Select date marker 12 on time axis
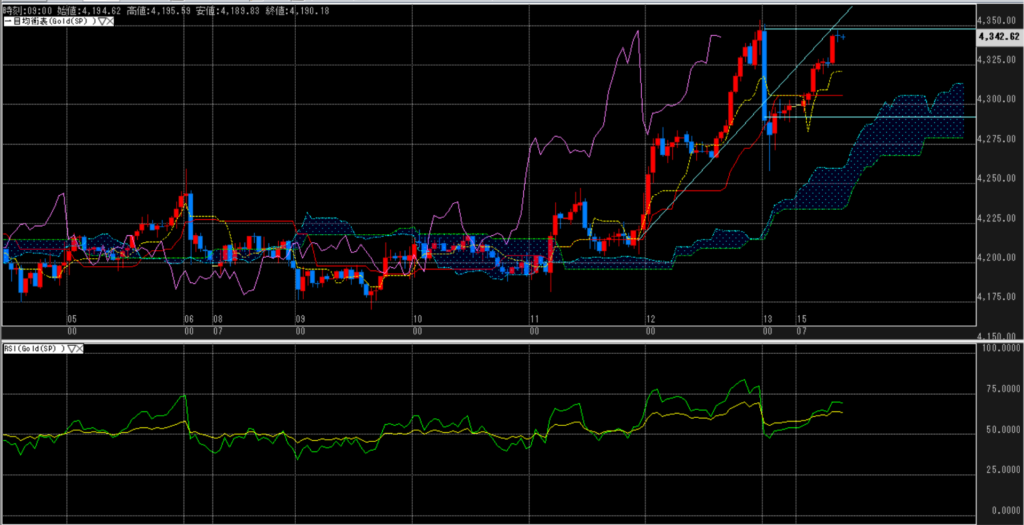 click(650, 319)
